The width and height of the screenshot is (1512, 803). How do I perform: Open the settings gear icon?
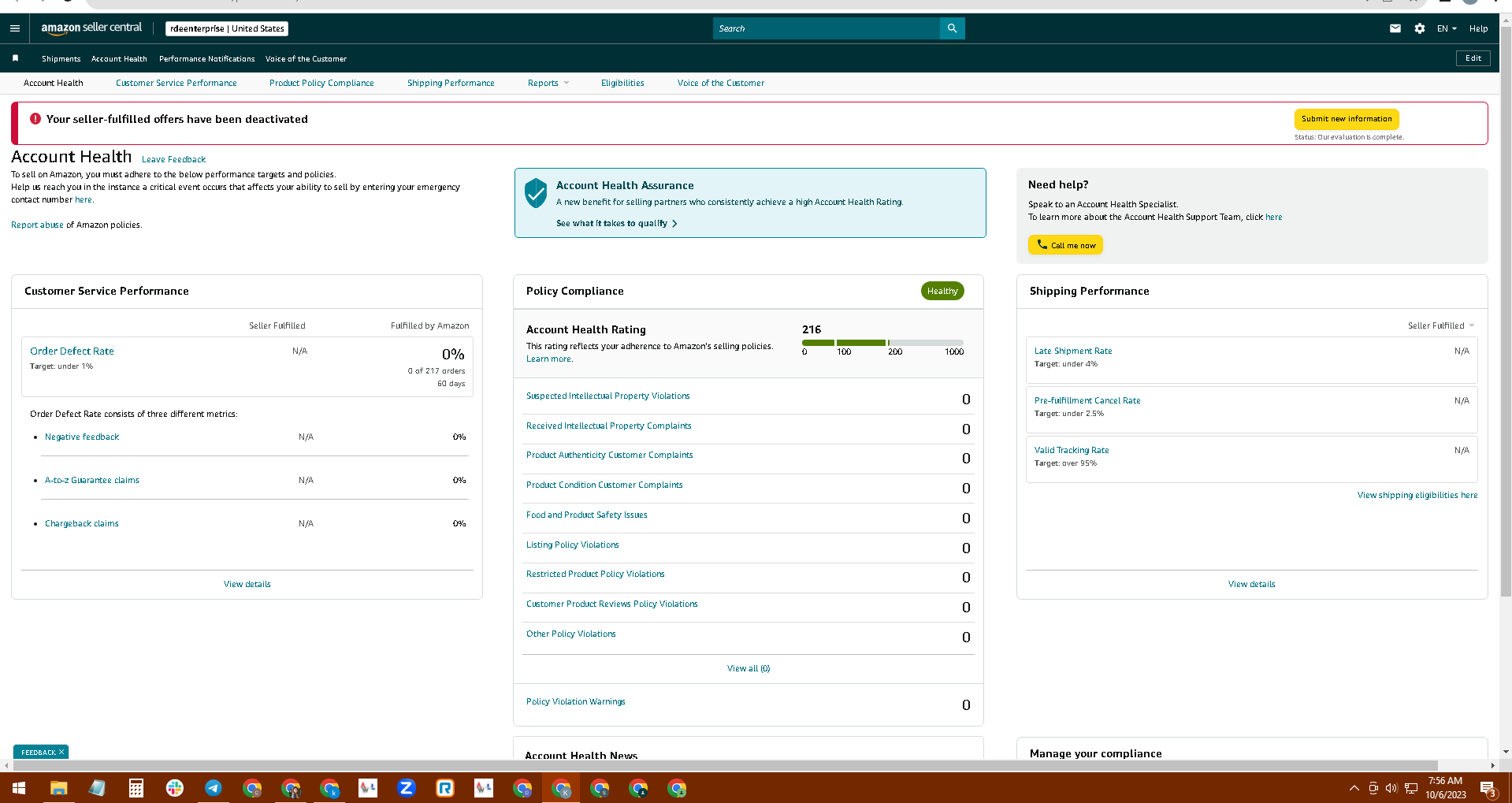[1419, 28]
